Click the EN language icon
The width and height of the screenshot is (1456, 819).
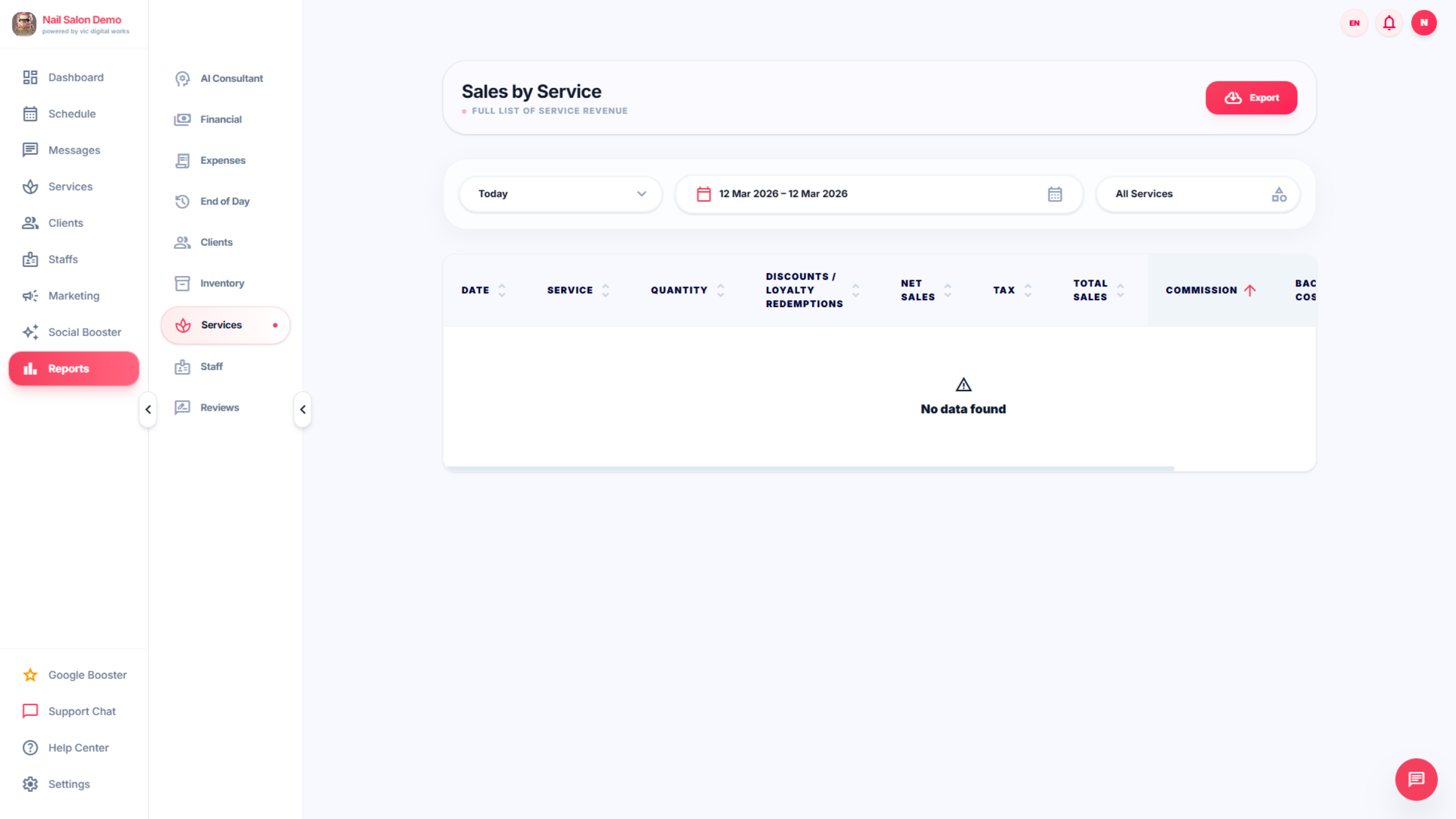pyautogui.click(x=1354, y=23)
